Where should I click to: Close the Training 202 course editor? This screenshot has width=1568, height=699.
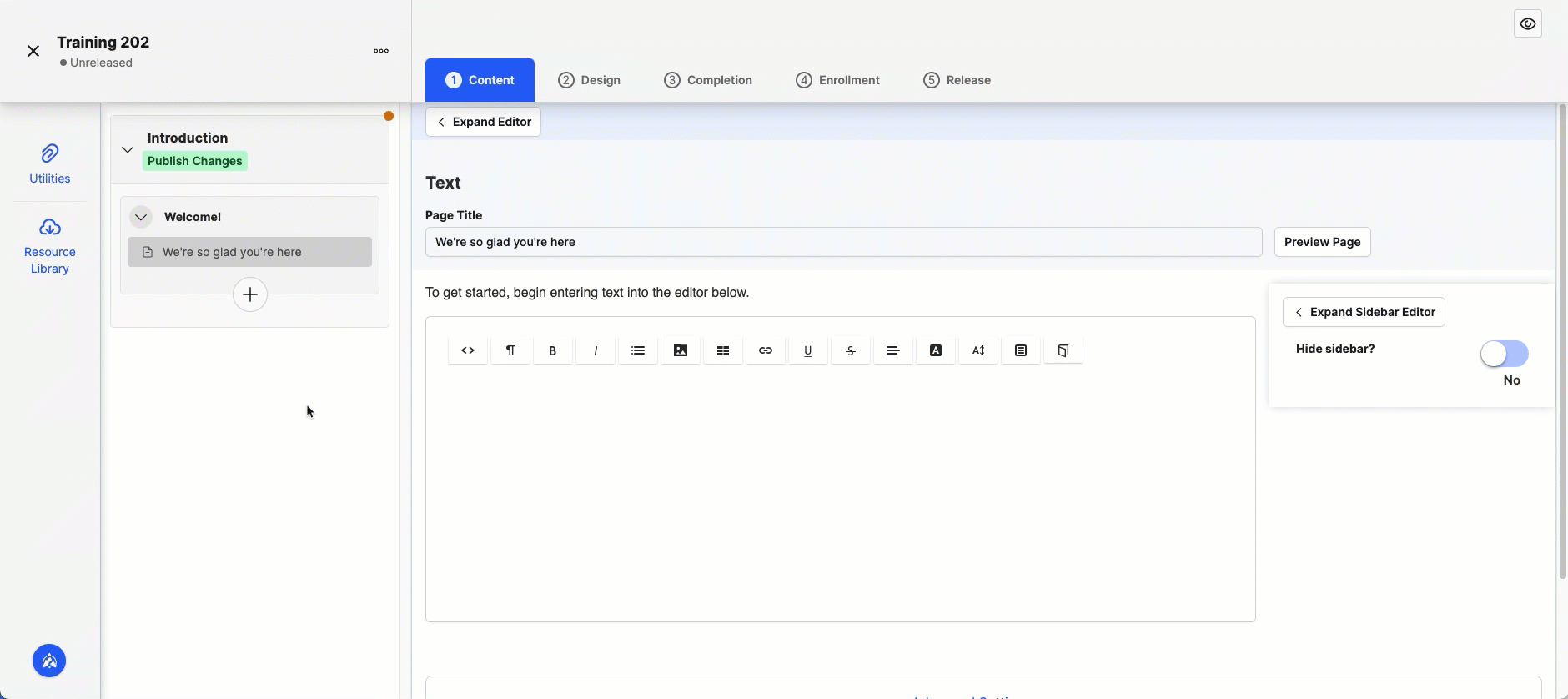pos(33,51)
